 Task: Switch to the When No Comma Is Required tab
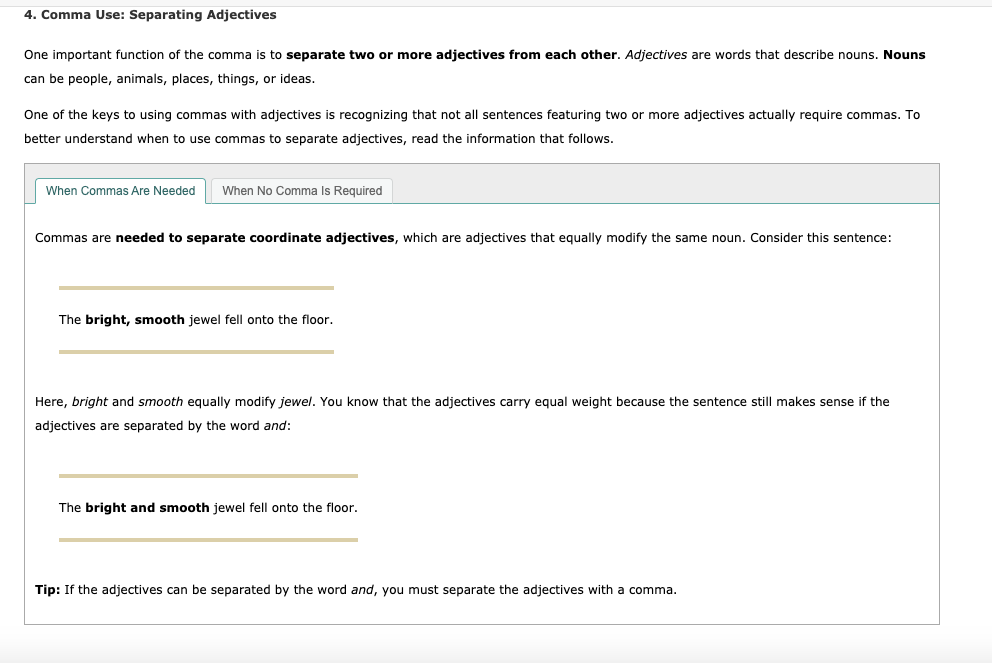(x=301, y=190)
